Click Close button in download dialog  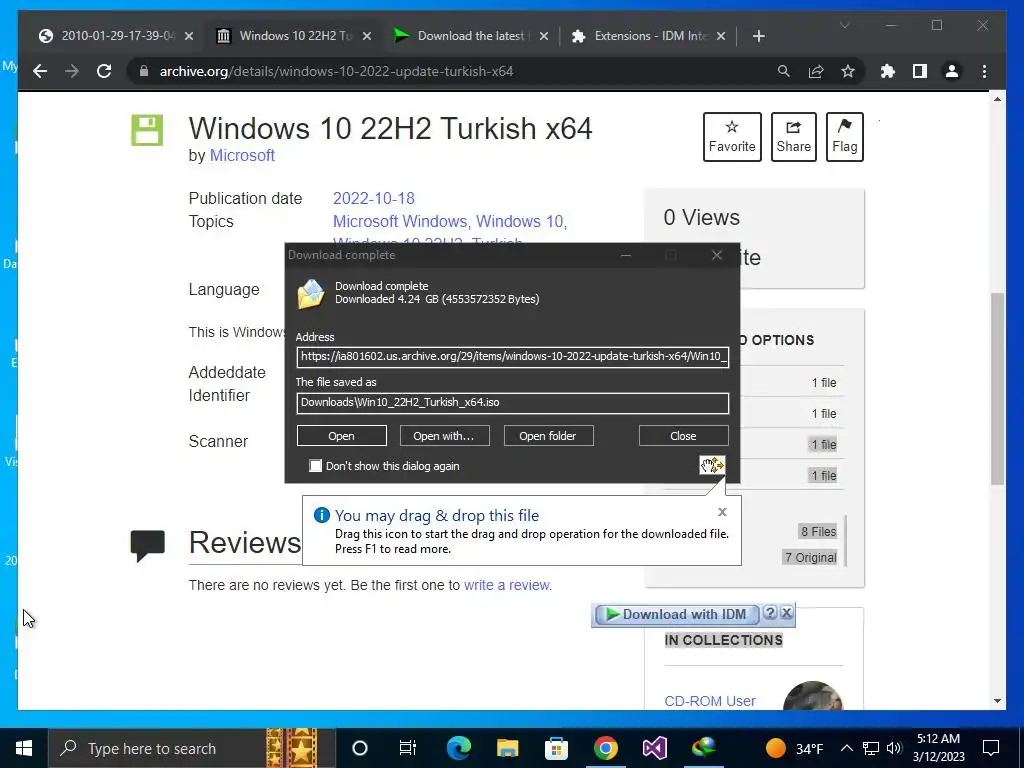pos(683,436)
